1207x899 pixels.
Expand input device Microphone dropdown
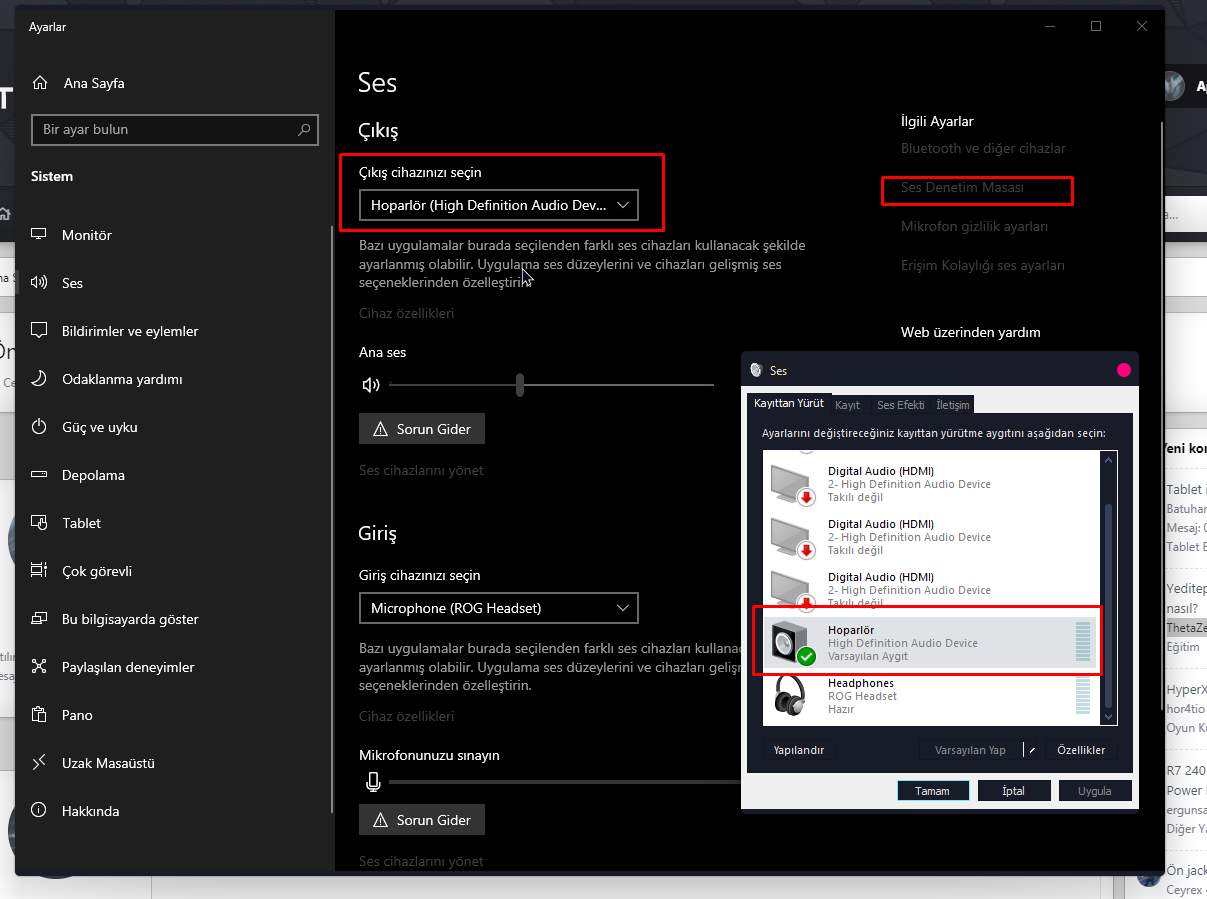tap(498, 608)
